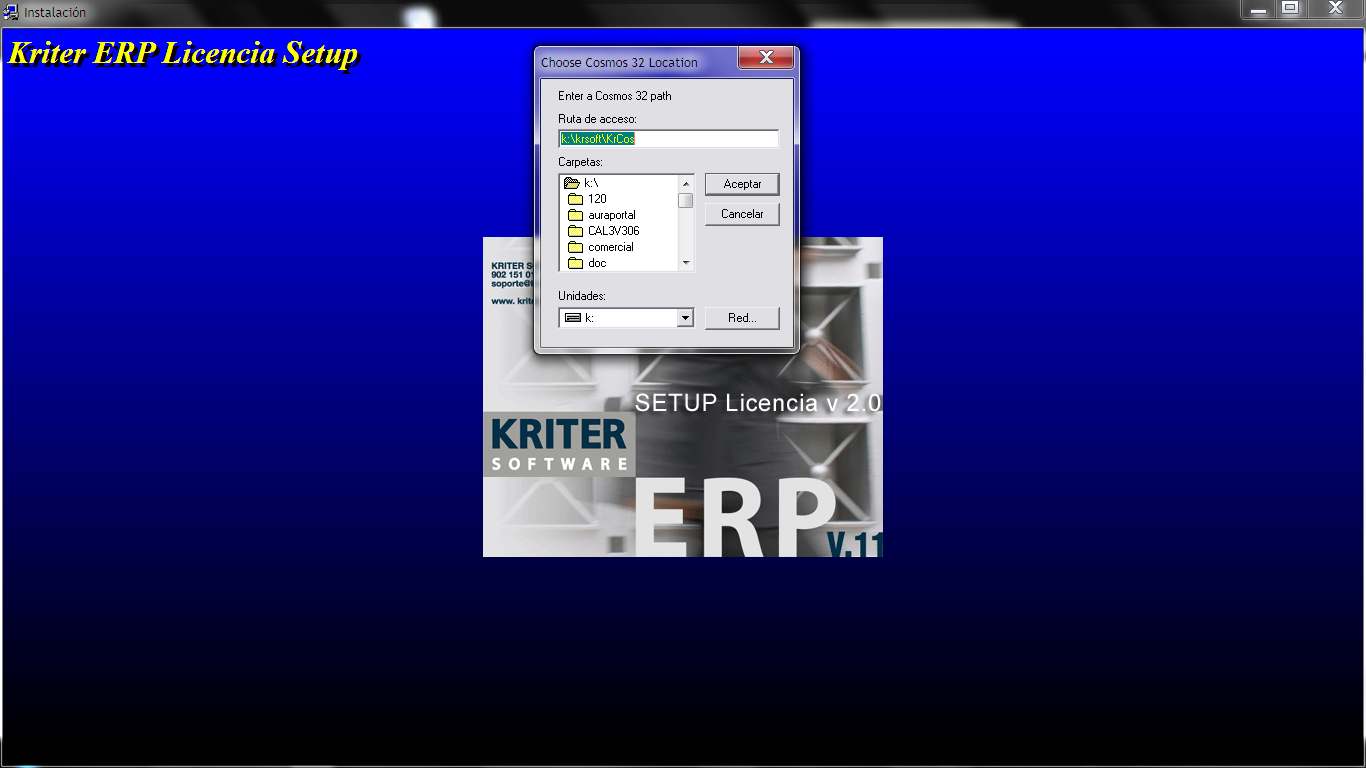
Task: Click the drive icon in Unidades combo
Action: [572, 318]
